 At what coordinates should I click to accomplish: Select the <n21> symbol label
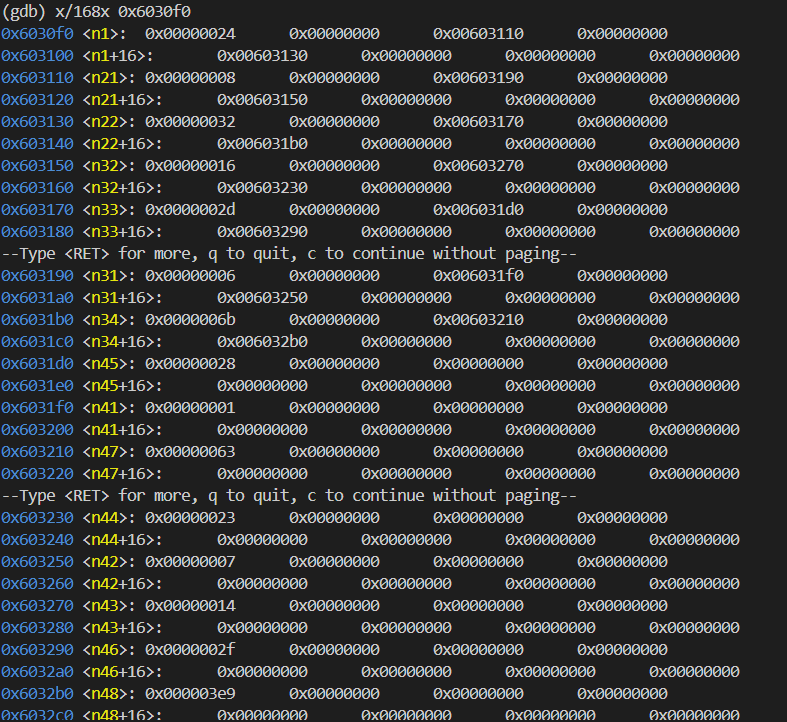point(104,78)
